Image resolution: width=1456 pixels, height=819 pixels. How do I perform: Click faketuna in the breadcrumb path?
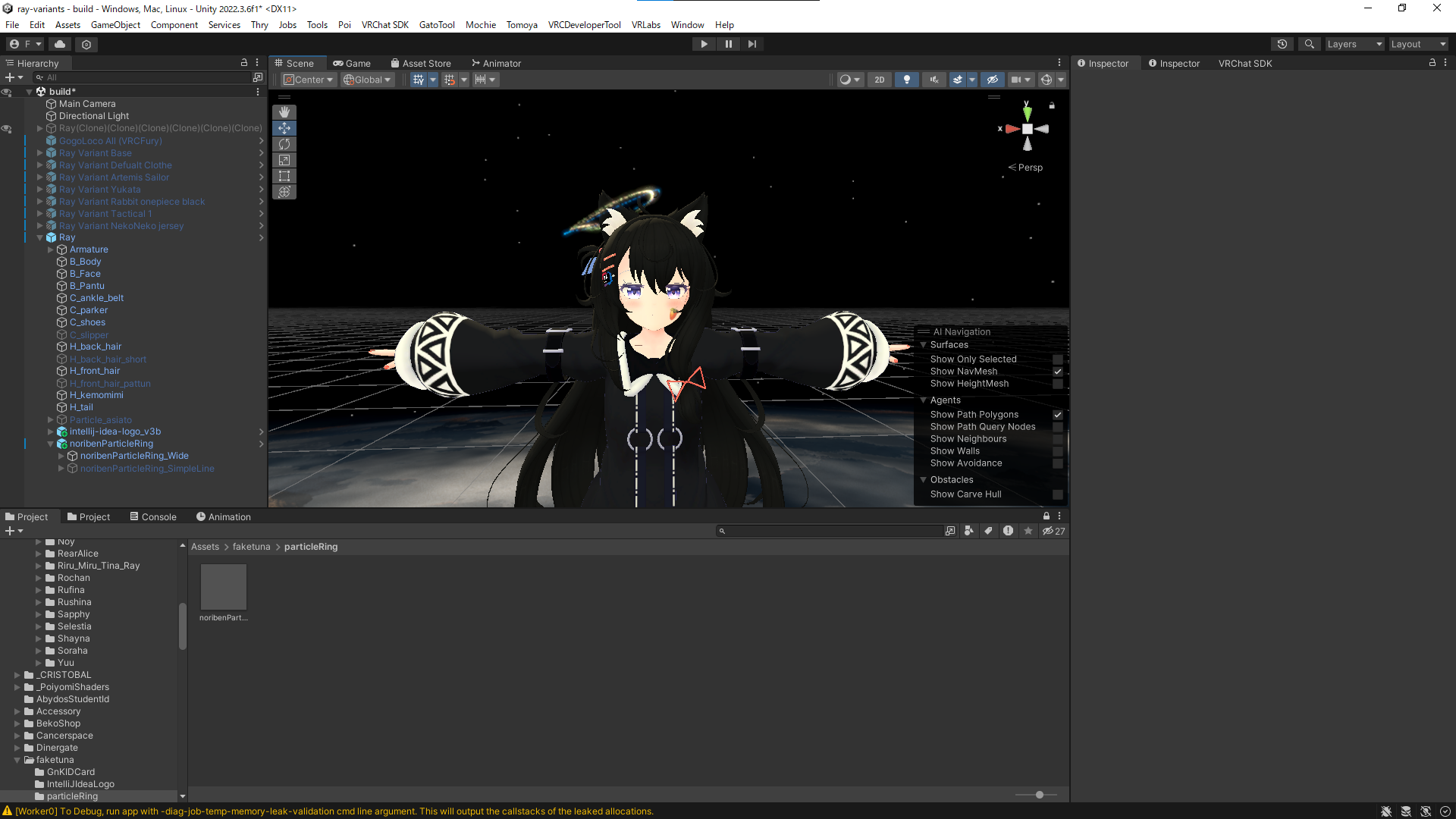[x=251, y=547]
